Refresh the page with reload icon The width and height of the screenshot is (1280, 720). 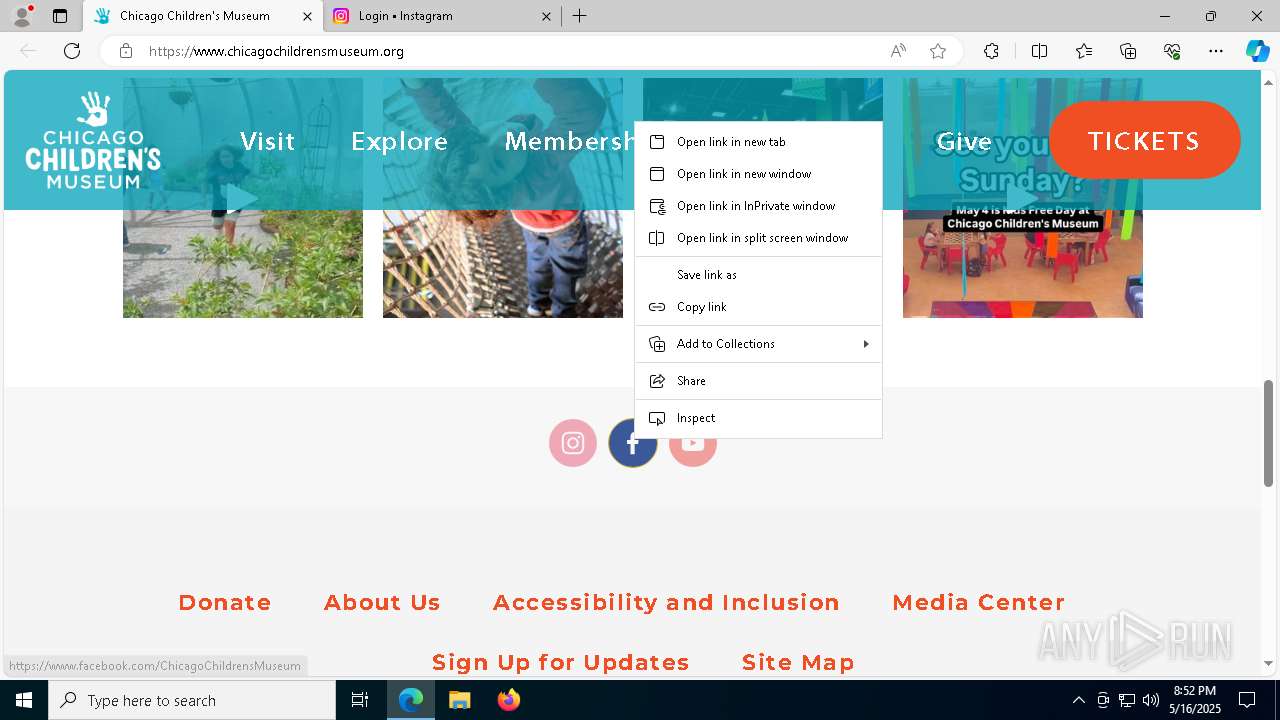(x=72, y=51)
